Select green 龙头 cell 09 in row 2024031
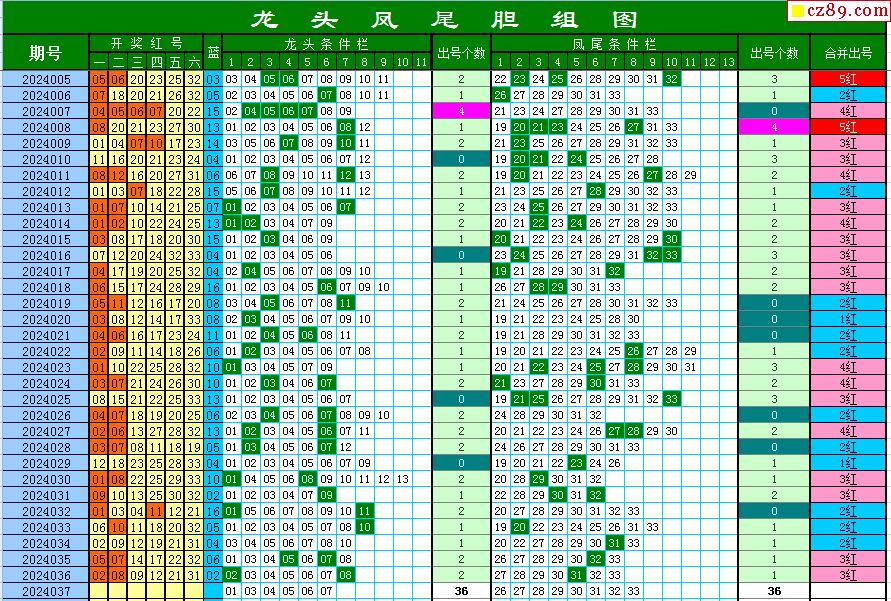891x601 pixels. pos(326,495)
